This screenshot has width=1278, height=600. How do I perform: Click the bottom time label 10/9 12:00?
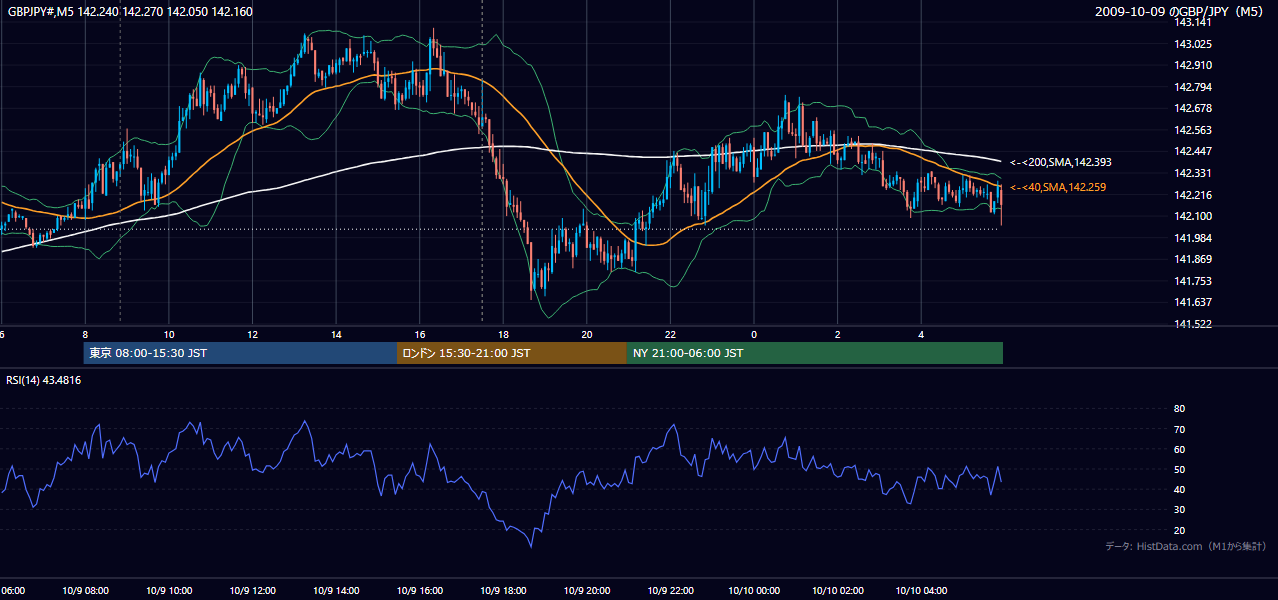252,590
